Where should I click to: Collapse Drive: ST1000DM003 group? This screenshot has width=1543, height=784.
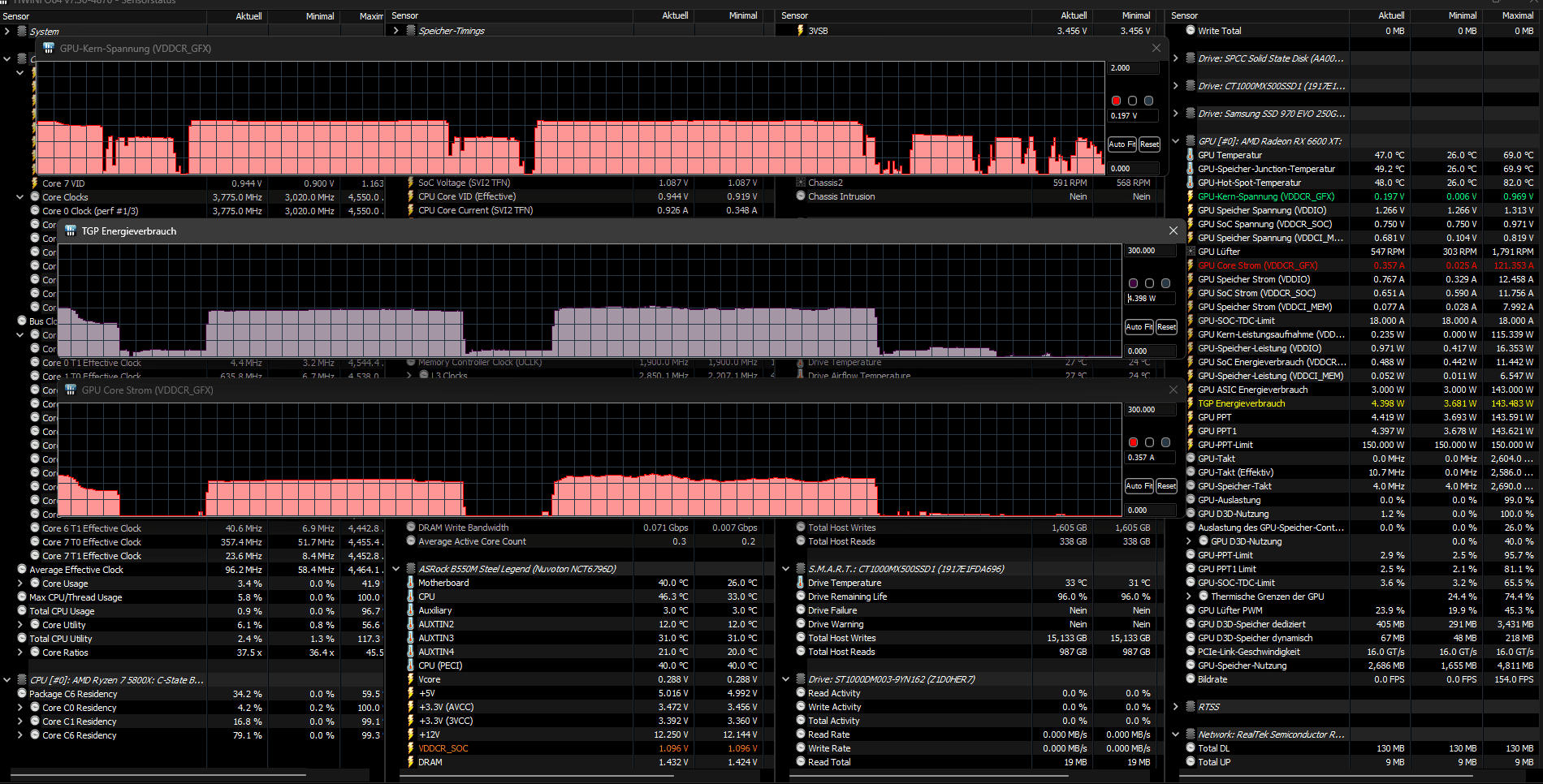(786, 679)
